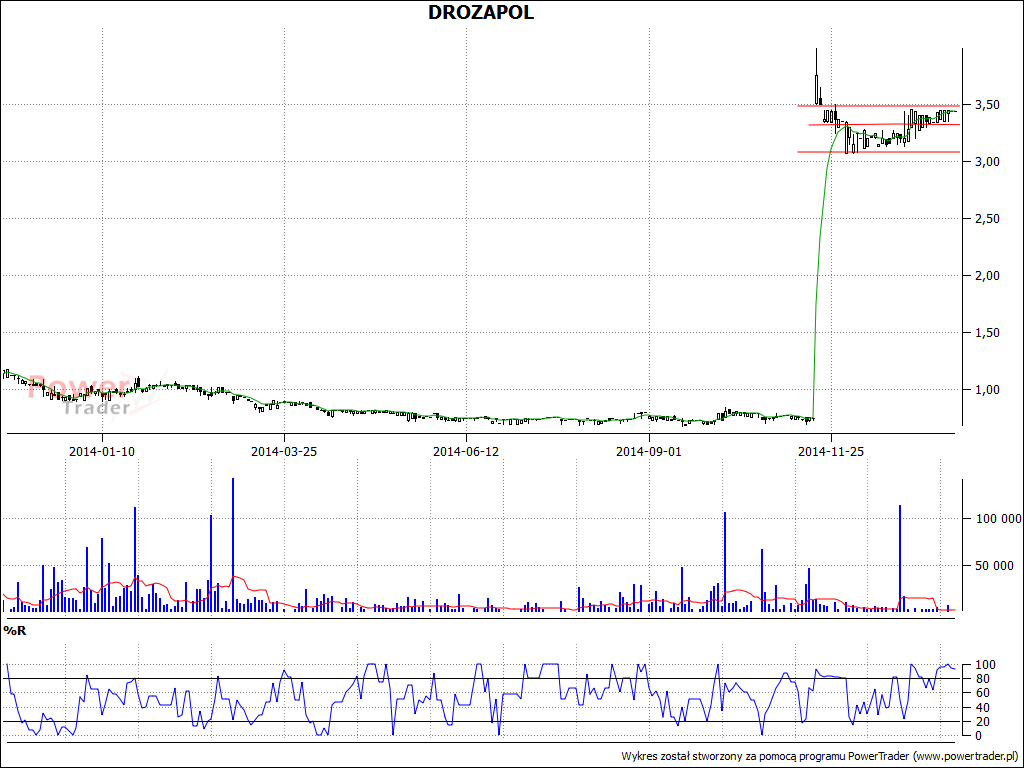Image resolution: width=1024 pixels, height=768 pixels.
Task: Click the PowerTrader credit text at bottom
Action: [820, 756]
